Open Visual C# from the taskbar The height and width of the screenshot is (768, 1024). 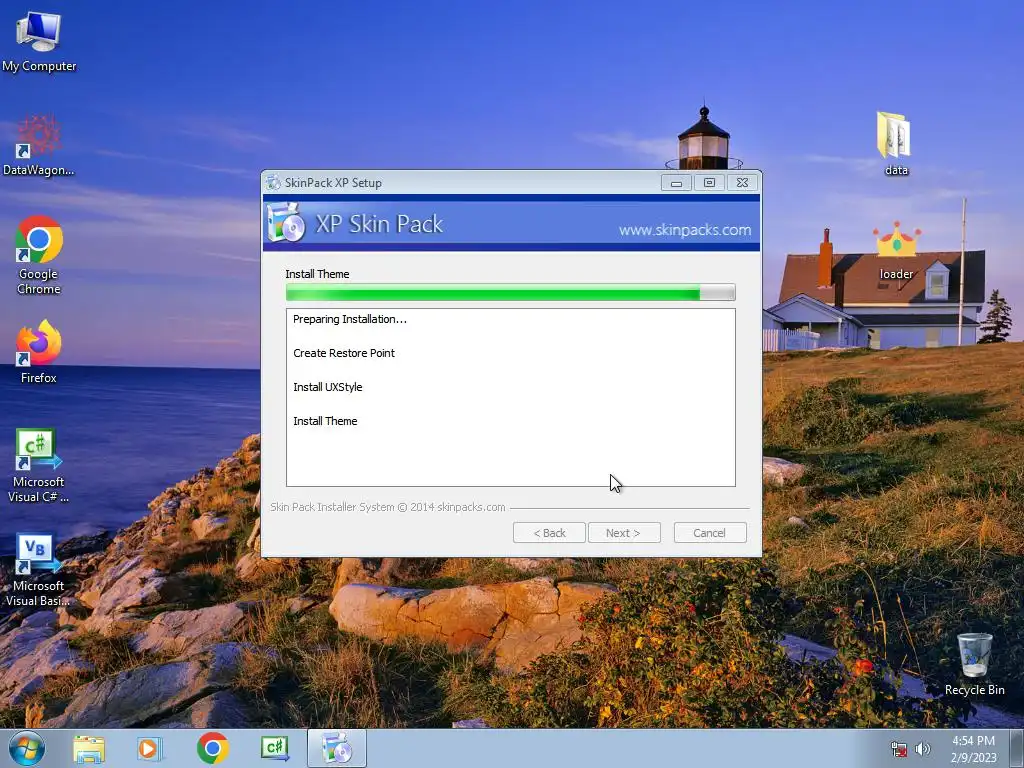(274, 748)
